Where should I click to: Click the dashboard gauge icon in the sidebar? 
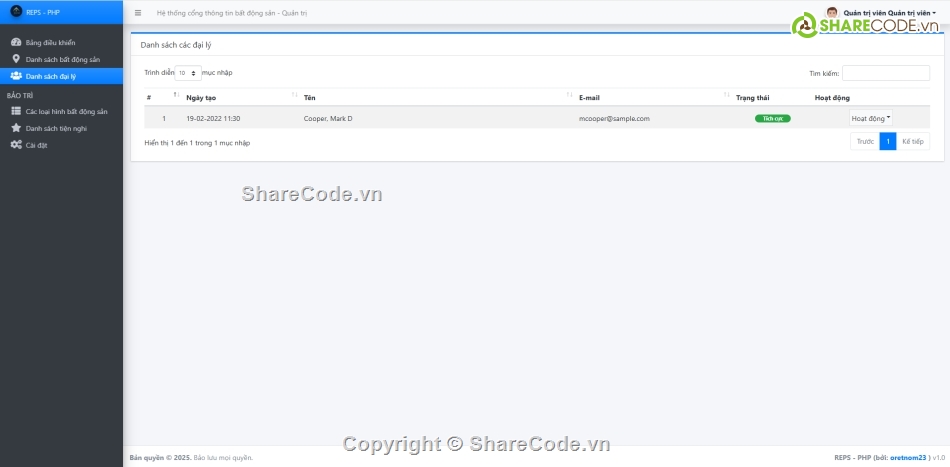pos(16,43)
